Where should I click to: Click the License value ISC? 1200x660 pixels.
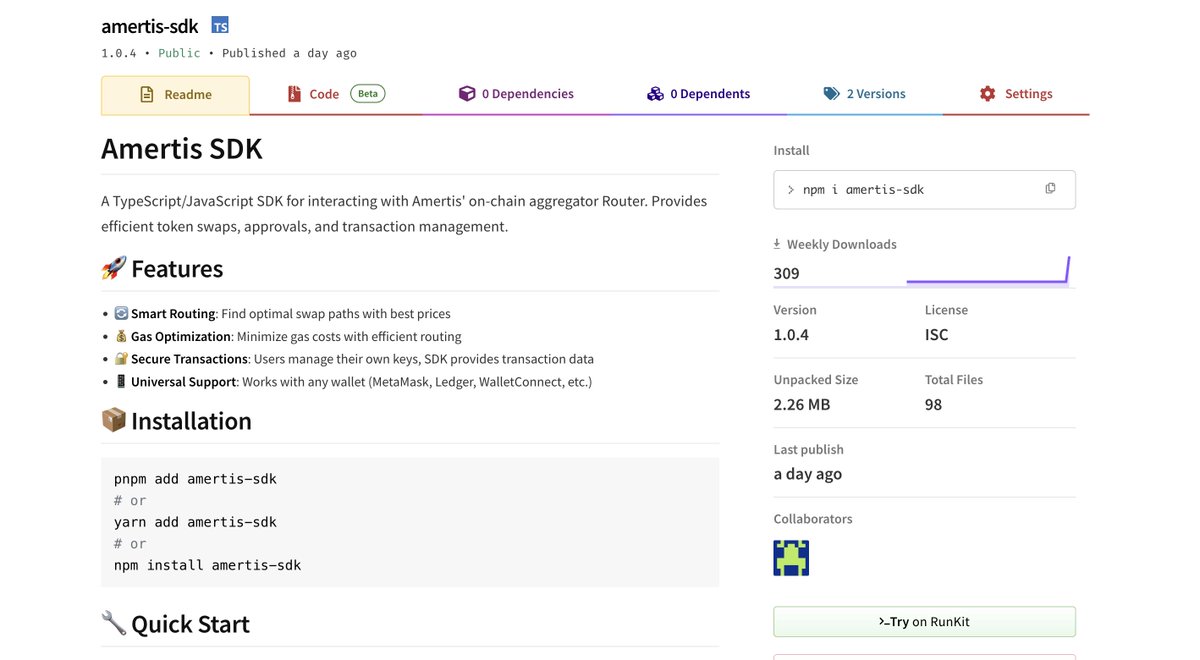[936, 335]
